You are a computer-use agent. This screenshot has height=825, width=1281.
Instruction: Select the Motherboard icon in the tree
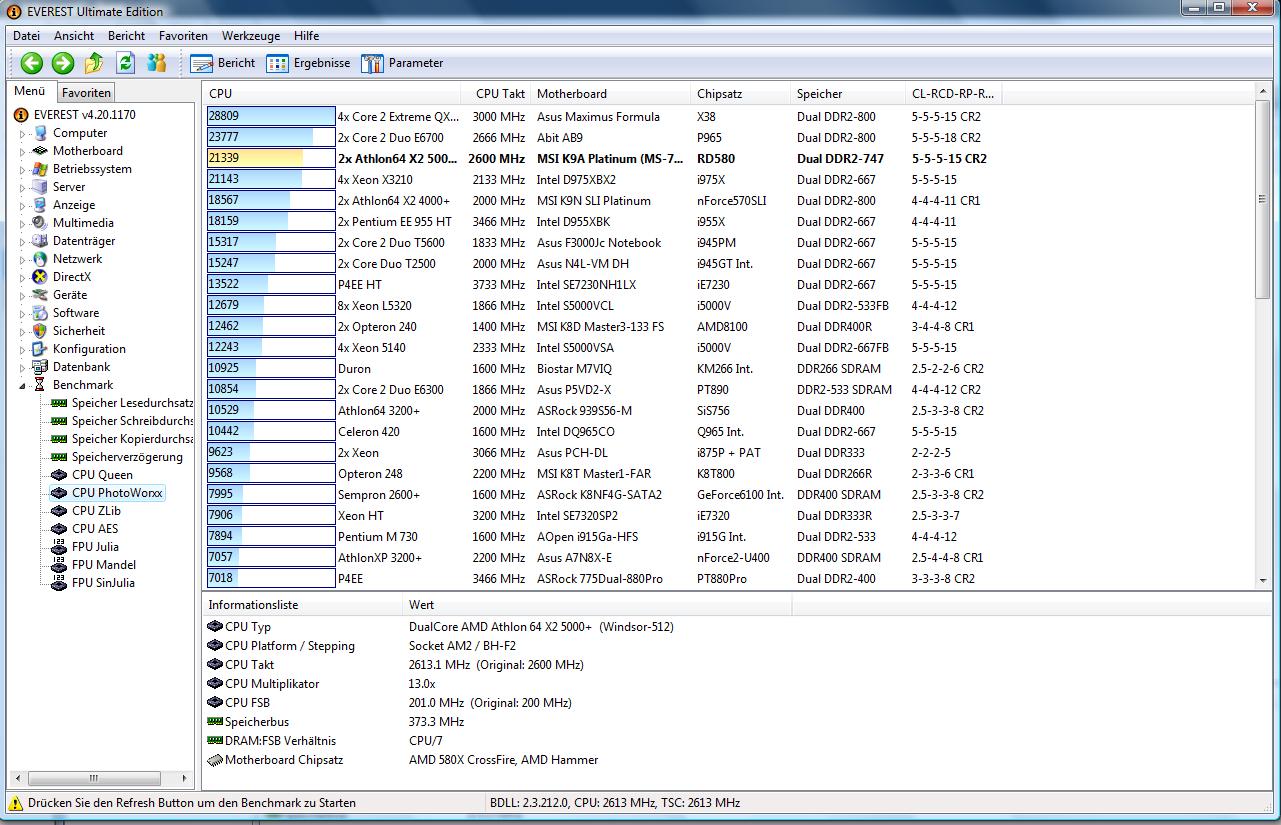[39, 151]
